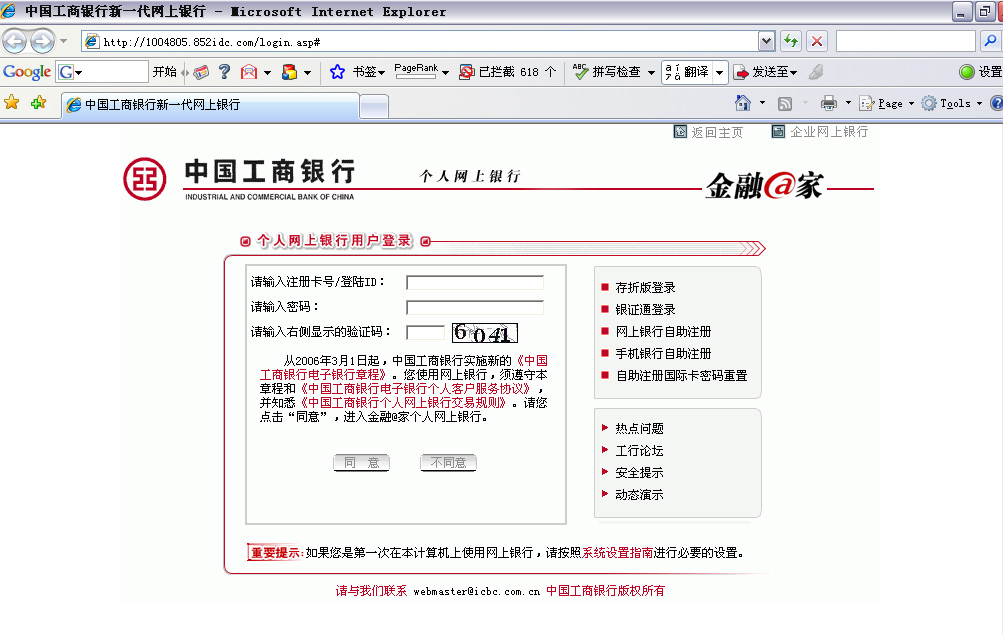This screenshot has width=1003, height=635.
Task: Click the green Refresh page icon
Action: click(x=791, y=42)
